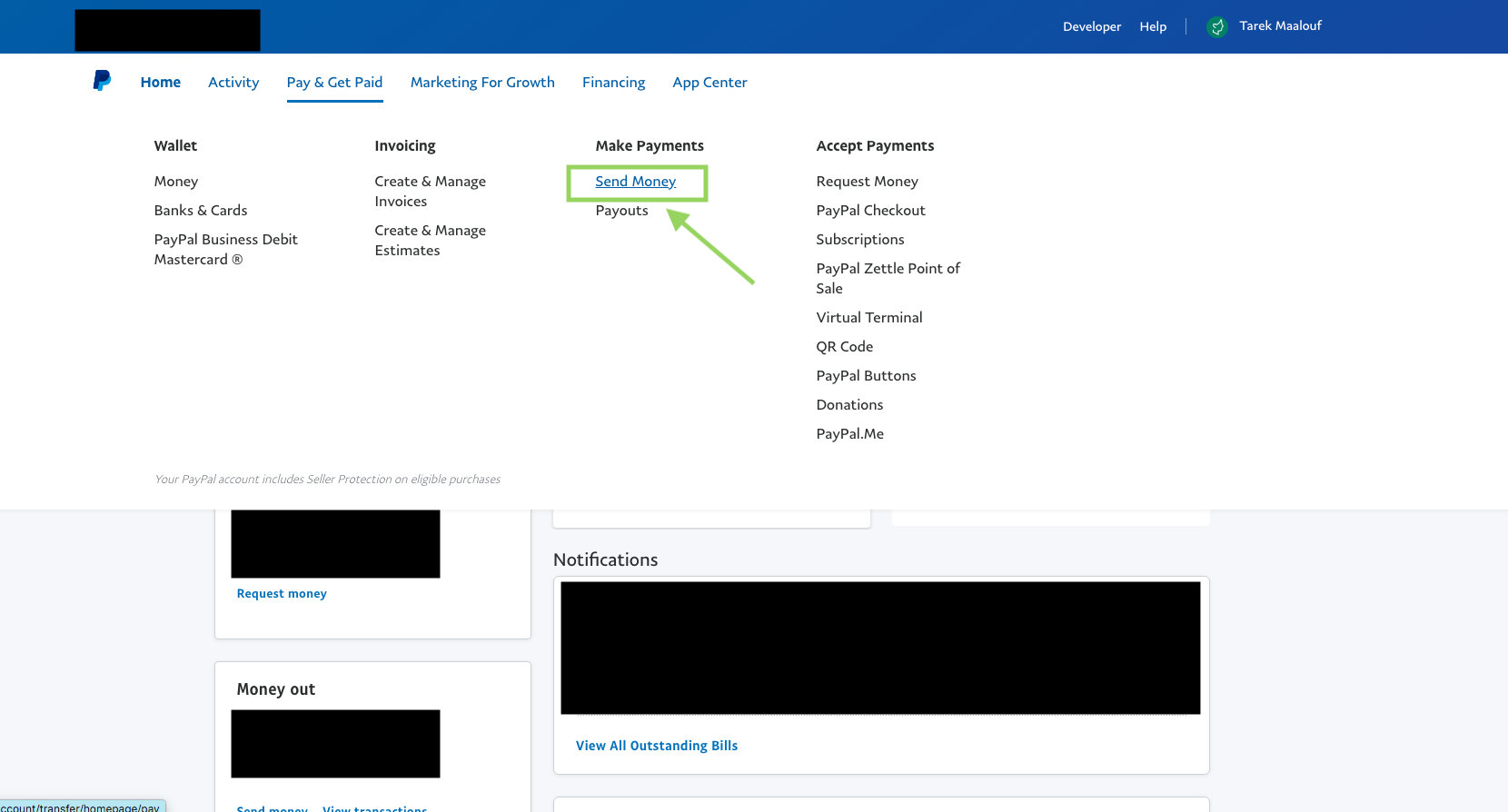The height and width of the screenshot is (812, 1508).
Task: Click the Accept Payments heading
Action: 875,145
